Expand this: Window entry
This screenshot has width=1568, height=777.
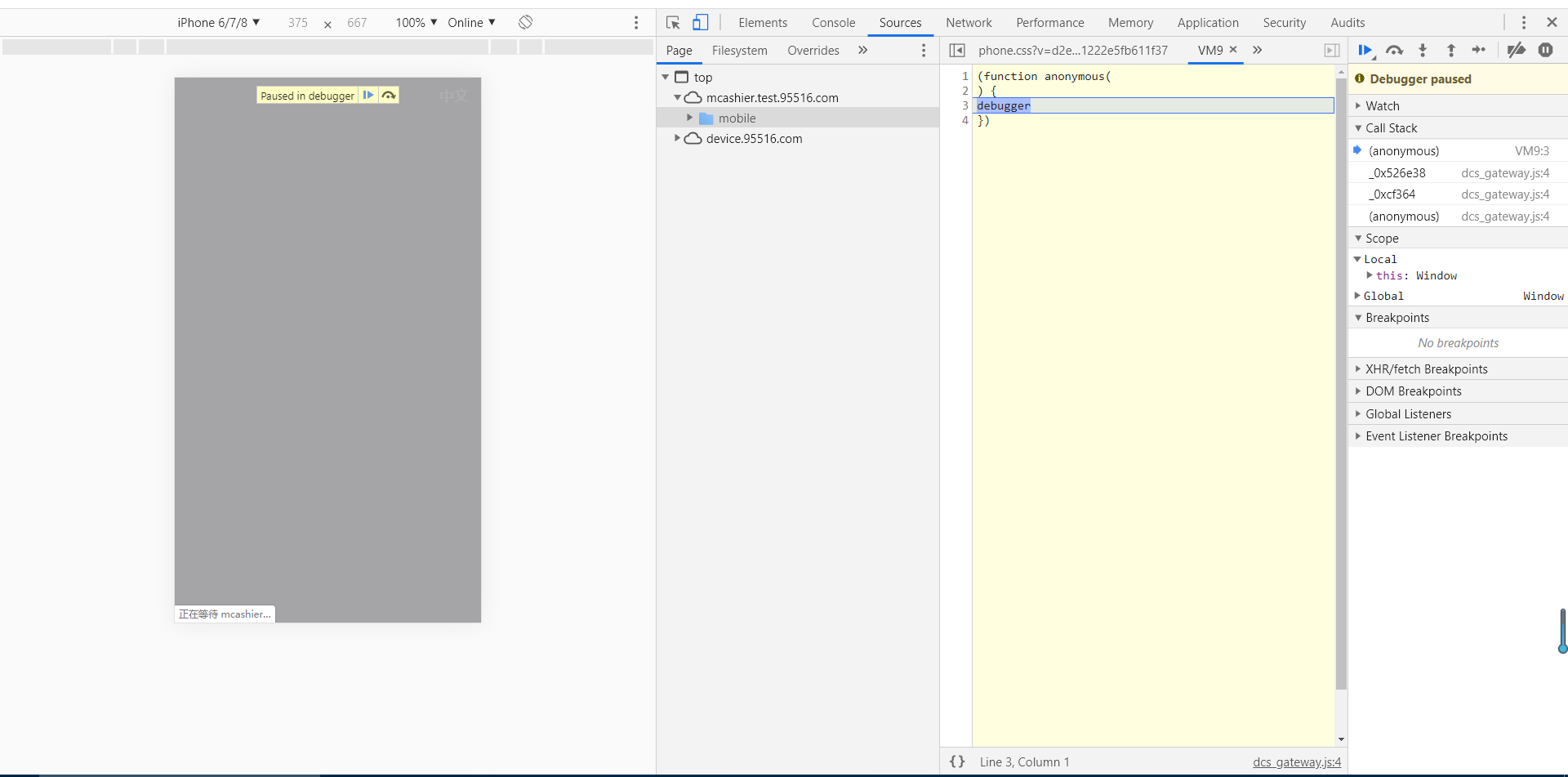click(x=1370, y=275)
